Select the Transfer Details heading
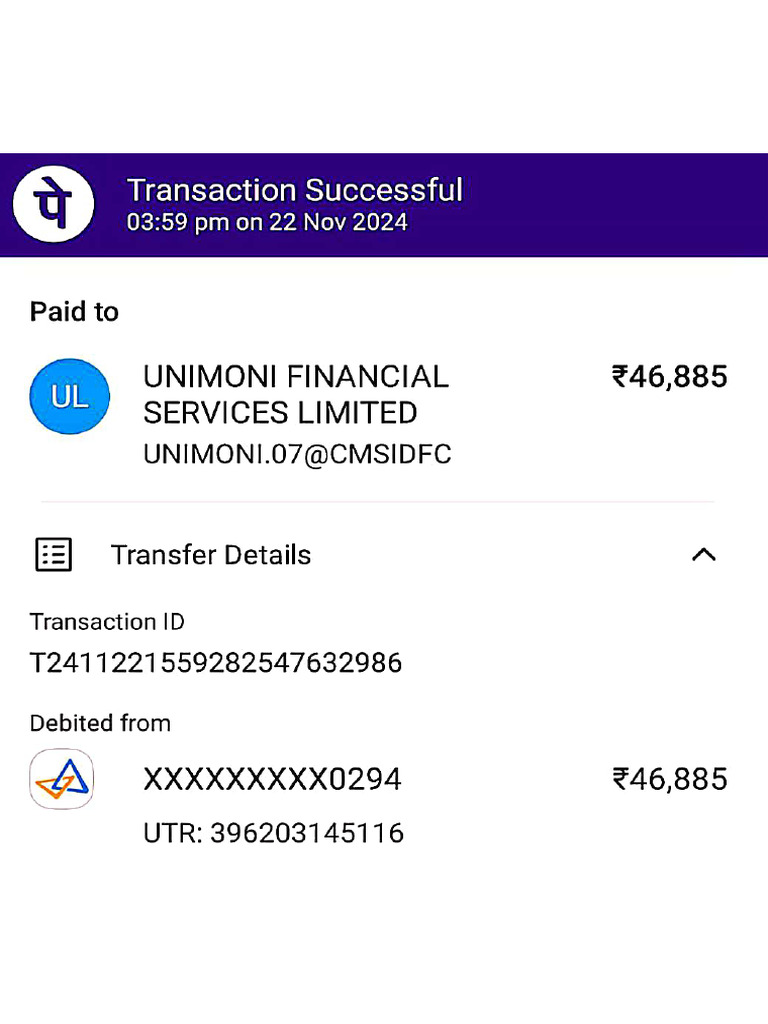The image size is (768, 1024). [211, 555]
